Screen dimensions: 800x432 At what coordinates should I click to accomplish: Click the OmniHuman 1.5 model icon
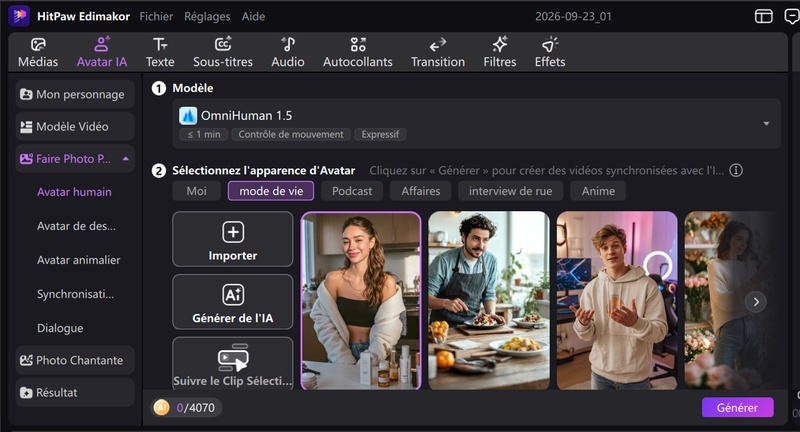click(188, 116)
